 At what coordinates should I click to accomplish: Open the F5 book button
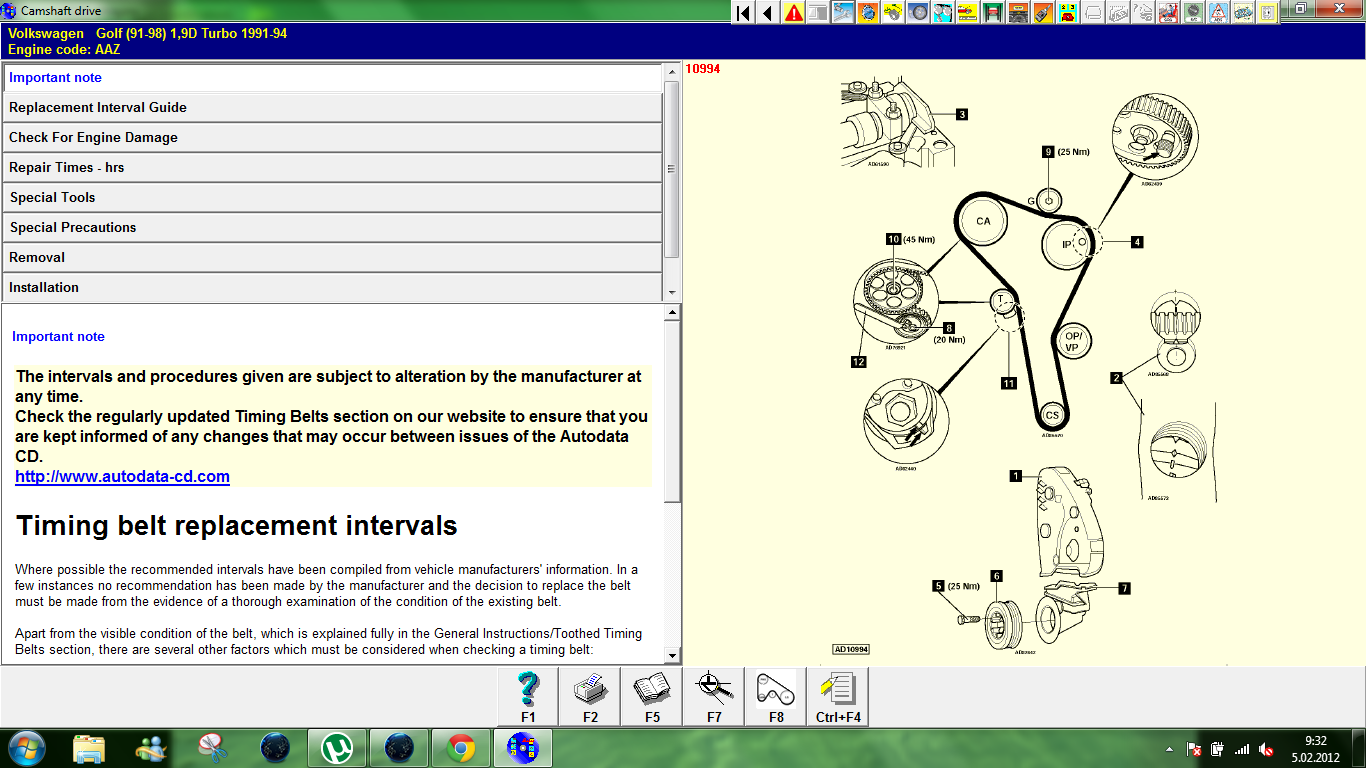(x=652, y=696)
